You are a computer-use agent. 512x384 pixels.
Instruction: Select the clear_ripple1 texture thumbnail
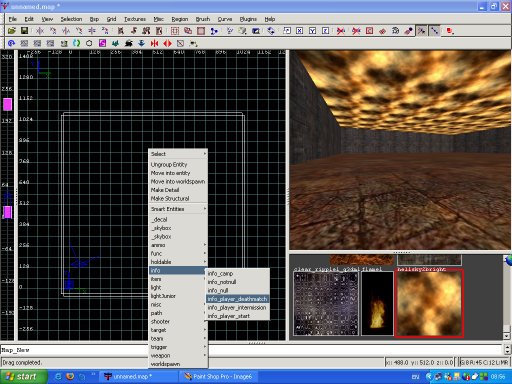click(x=326, y=303)
